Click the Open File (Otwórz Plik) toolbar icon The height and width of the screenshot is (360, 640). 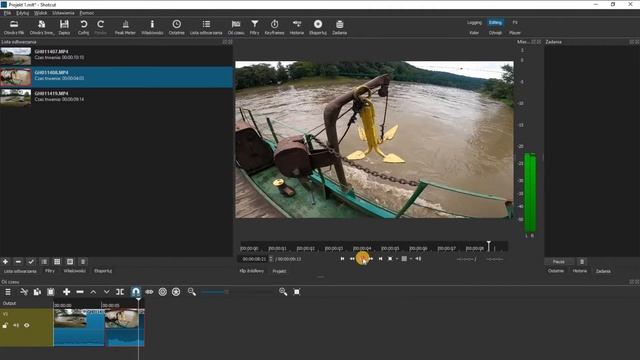[14, 24]
